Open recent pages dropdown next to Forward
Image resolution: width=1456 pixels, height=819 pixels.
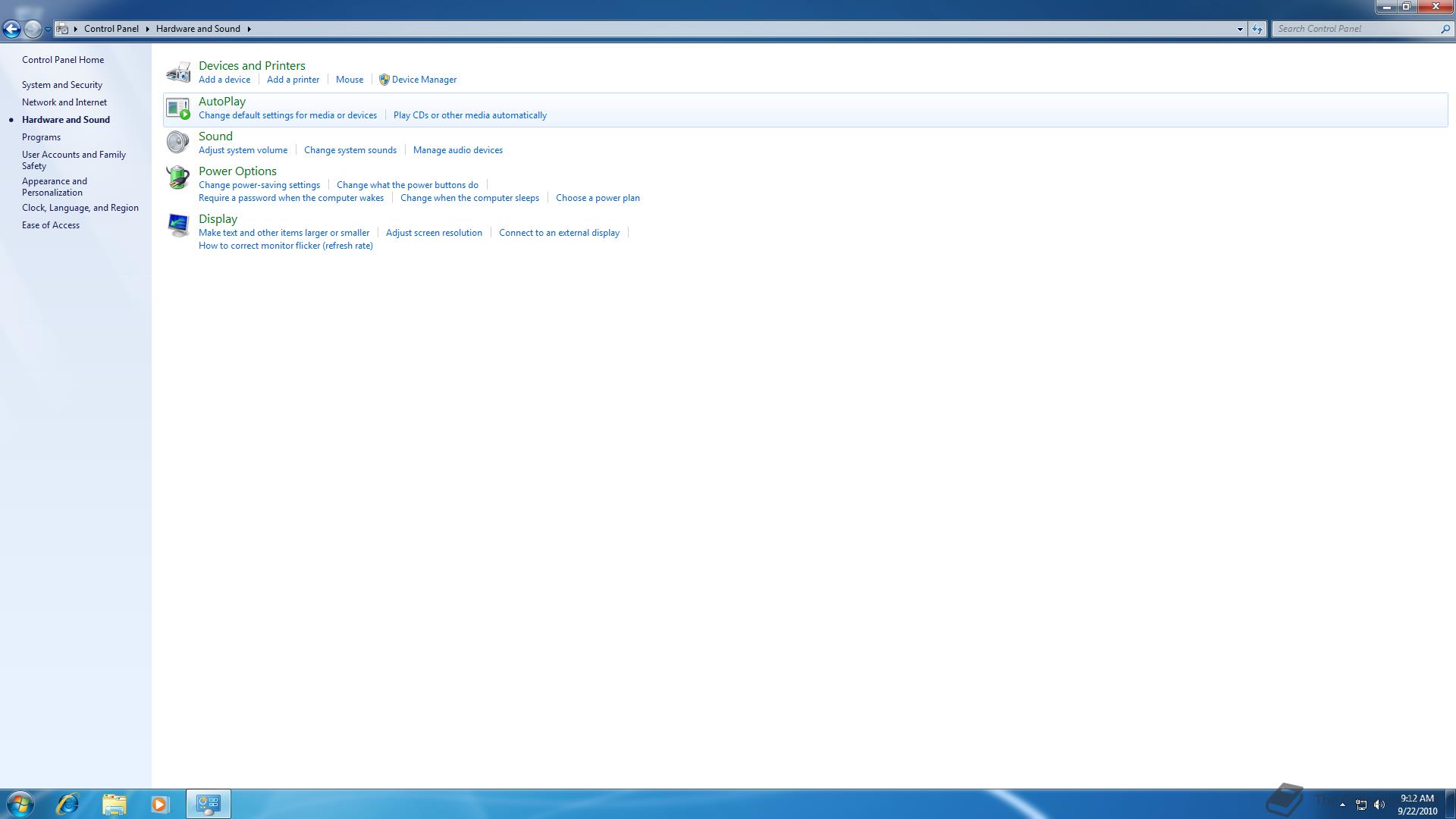point(48,29)
